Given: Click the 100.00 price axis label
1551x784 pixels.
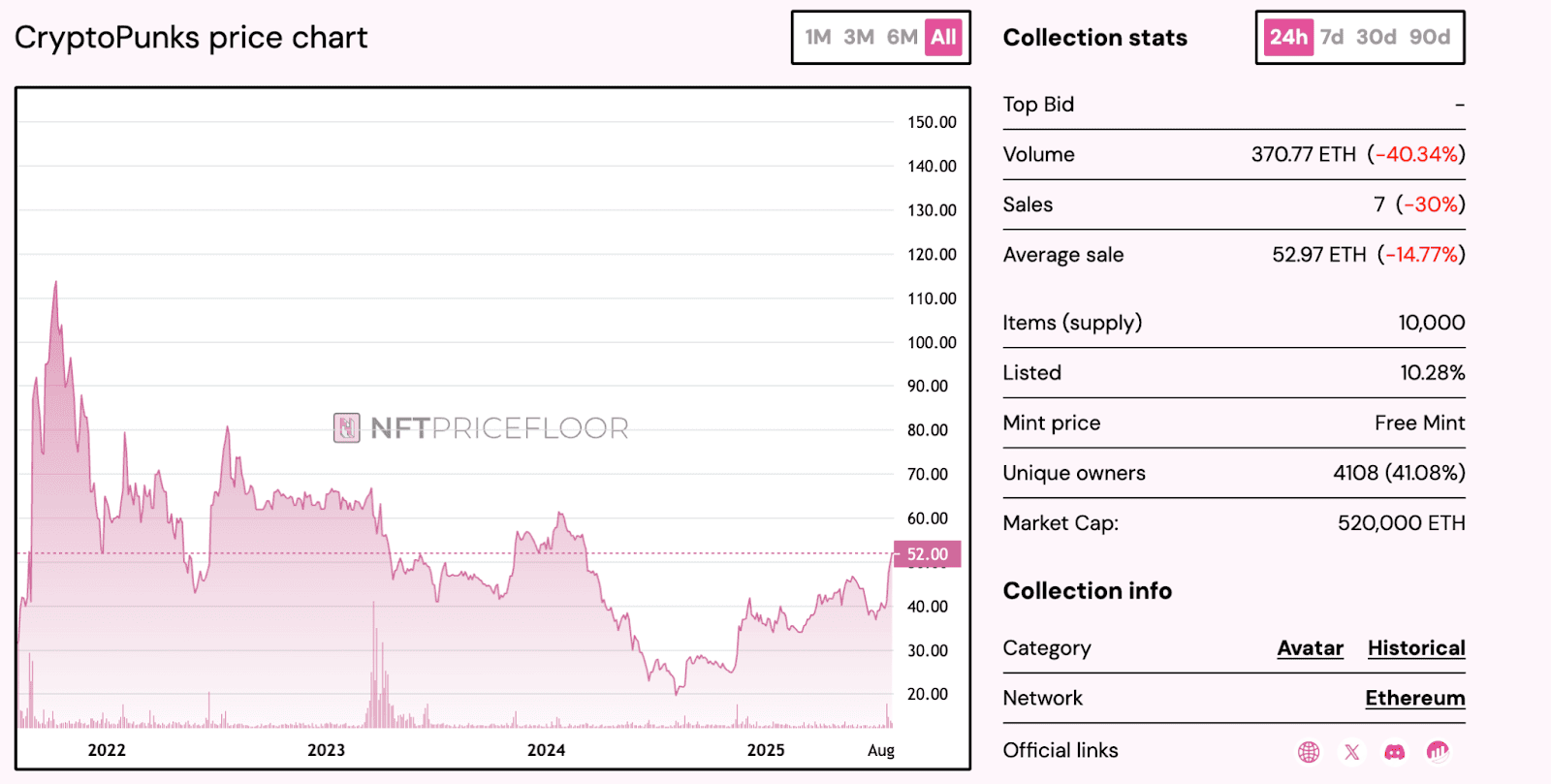Looking at the screenshot, I should pos(932,342).
